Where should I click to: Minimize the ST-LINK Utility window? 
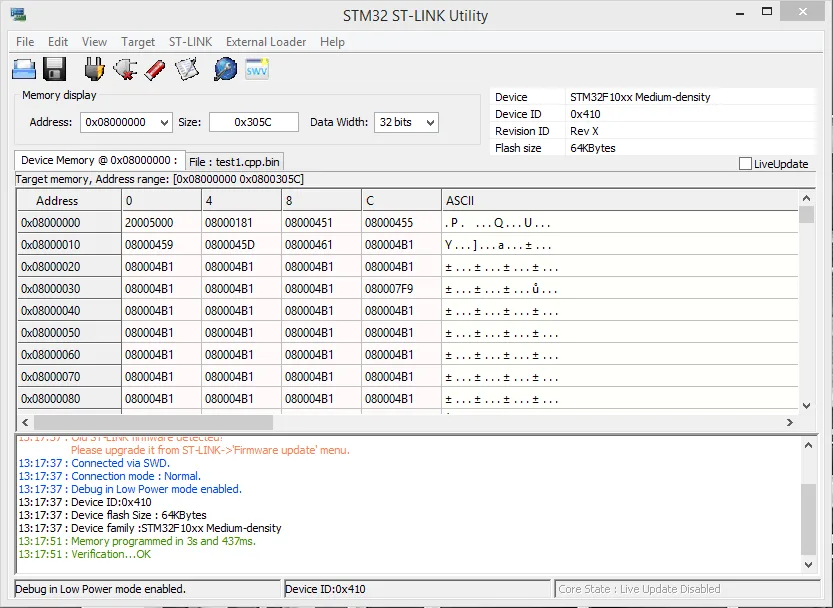point(740,12)
